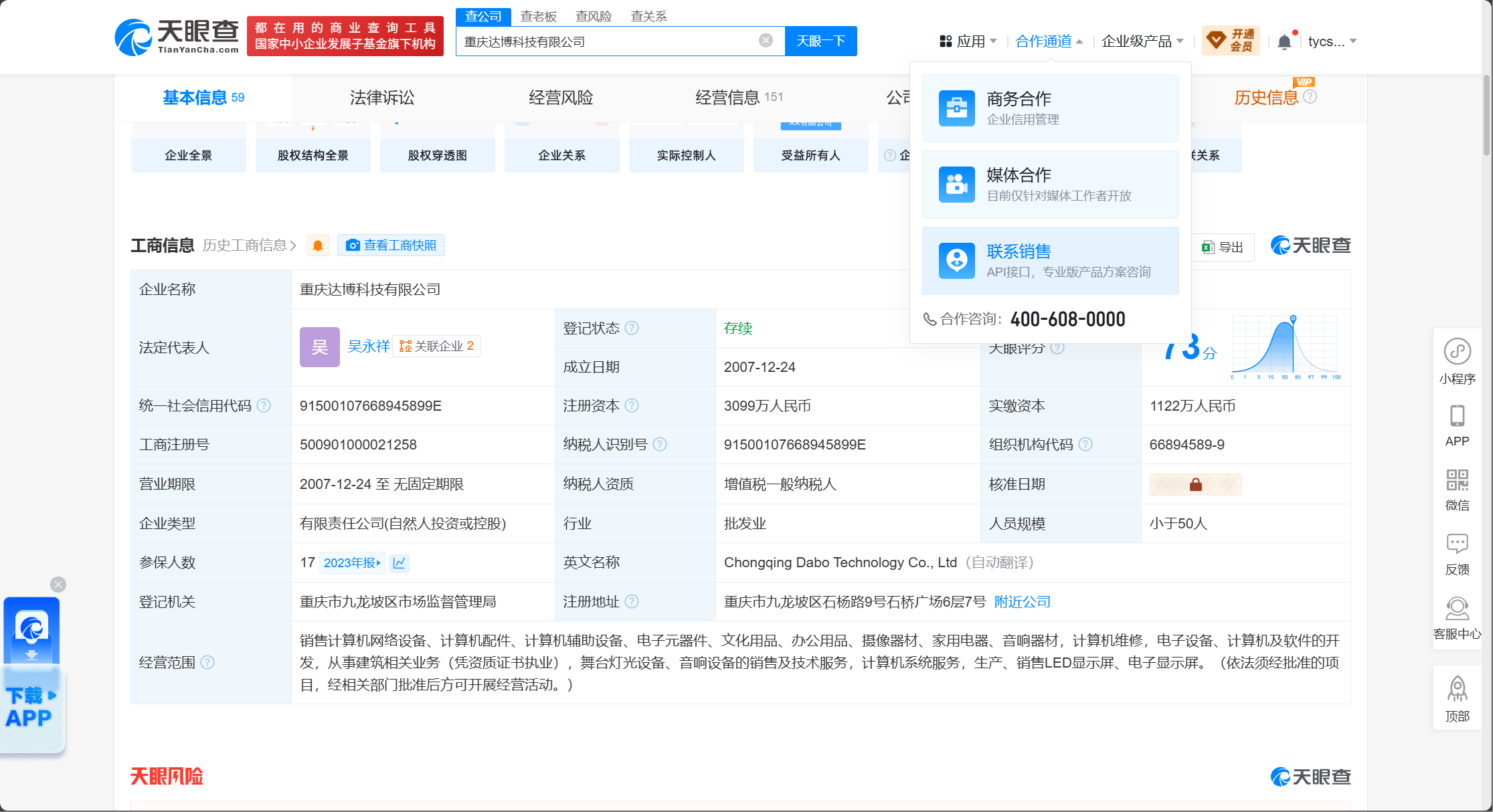
Task: Collapse the 合作通道 dropdown
Action: pos(1049,41)
